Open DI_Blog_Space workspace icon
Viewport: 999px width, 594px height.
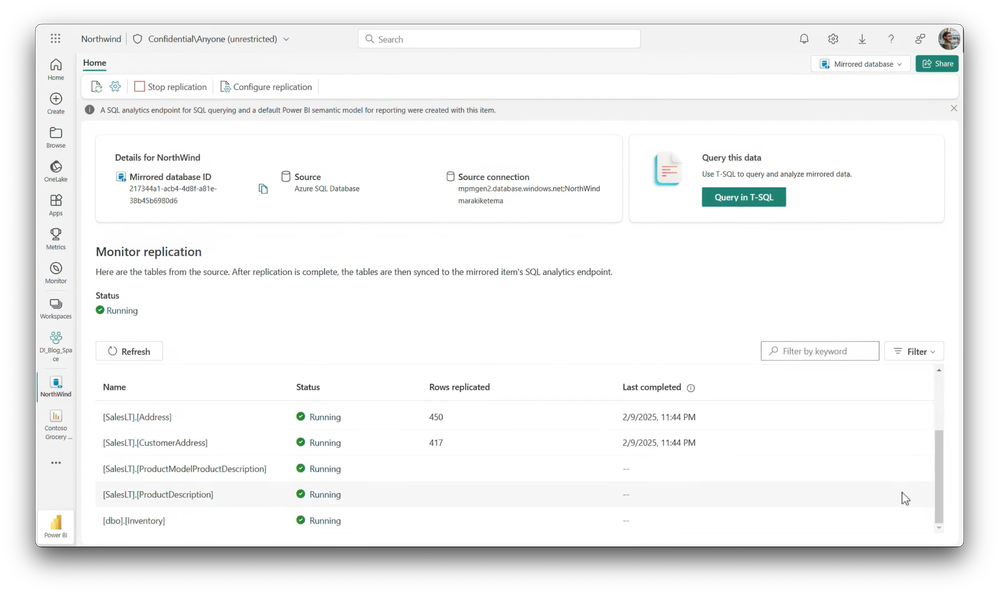56,346
